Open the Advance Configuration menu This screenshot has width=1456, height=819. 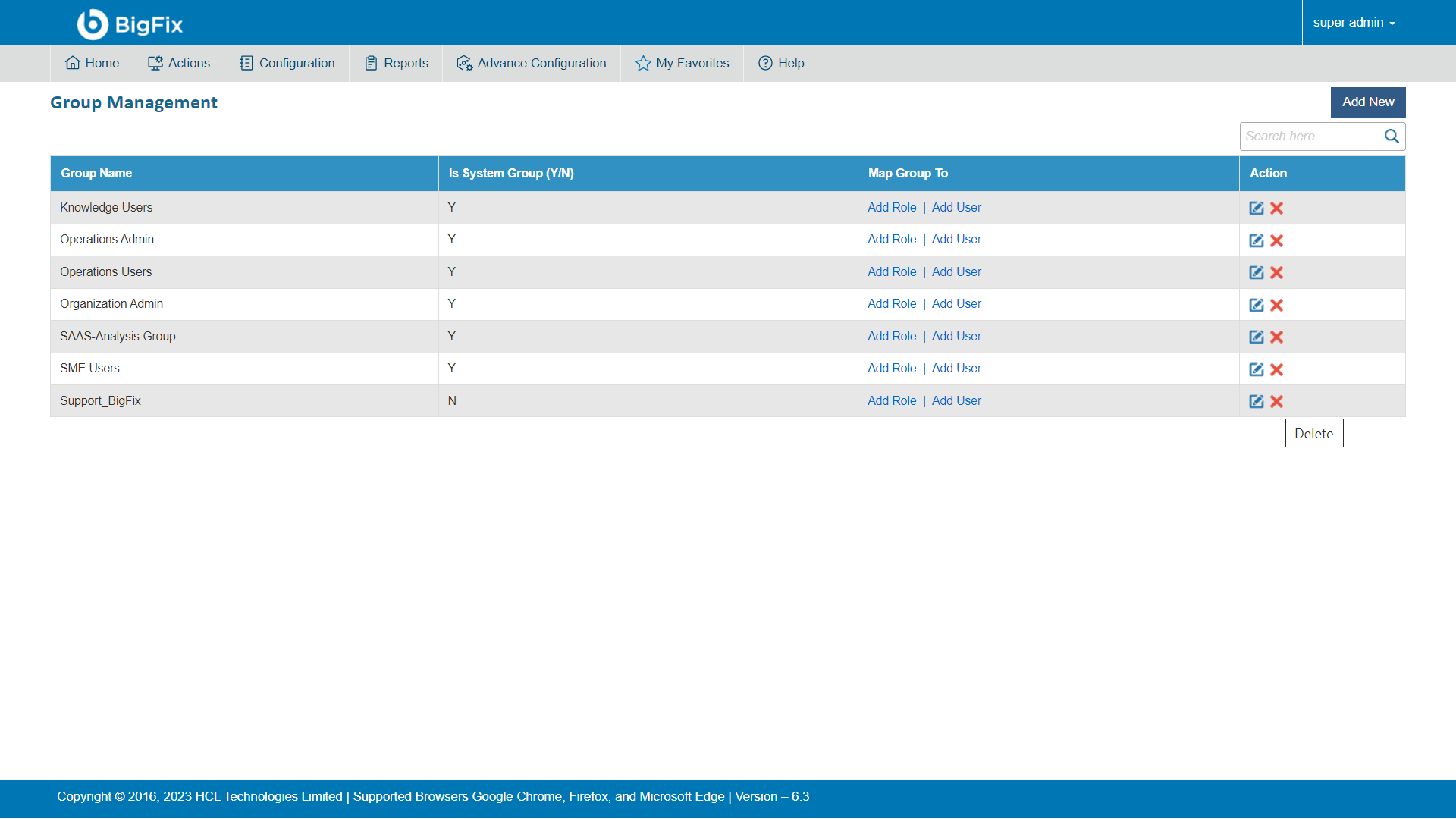(532, 64)
